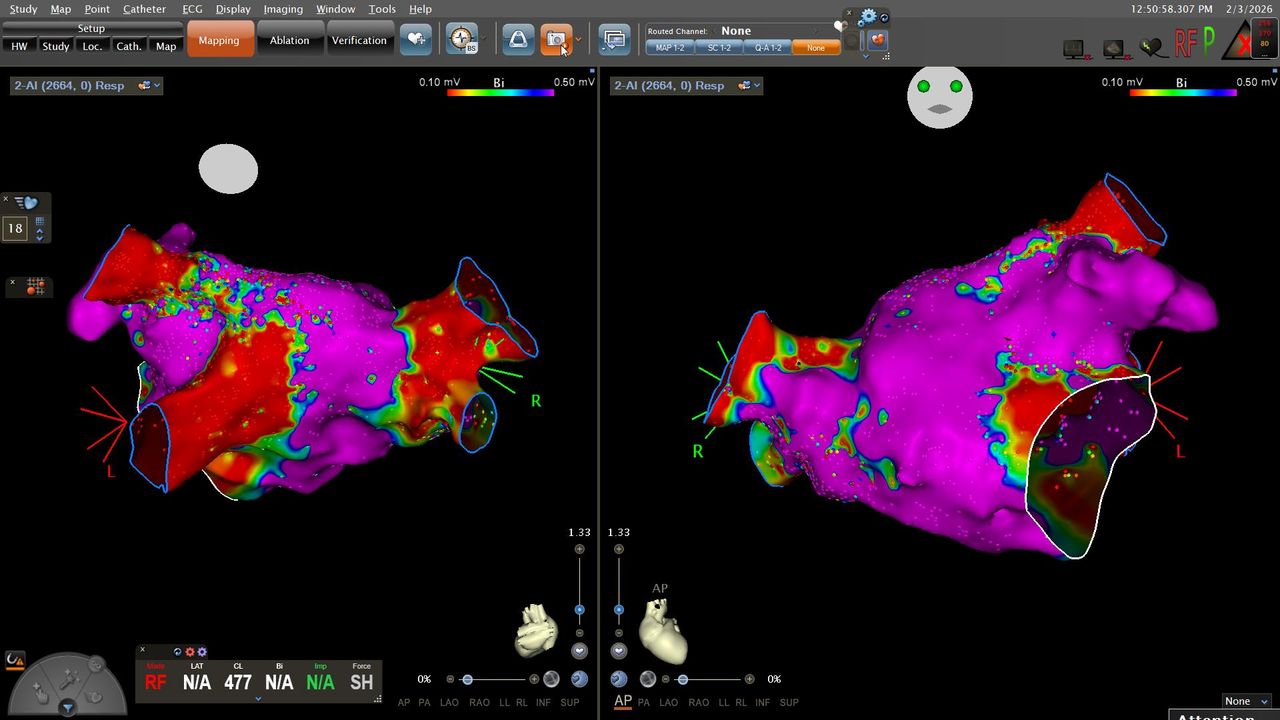
Task: Expand the camera tool dropdown arrow
Action: pyautogui.click(x=578, y=40)
